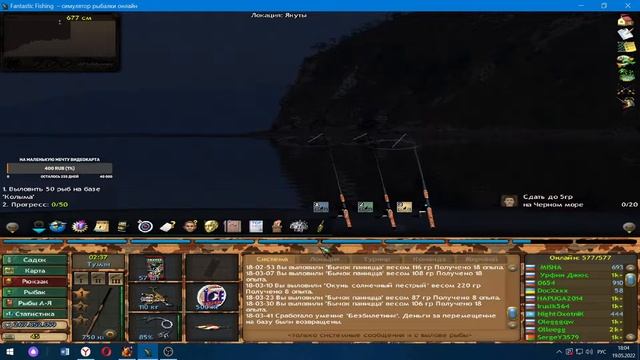Click the ICE line slot 500 кг
640x360 pixels.
click(x=211, y=297)
